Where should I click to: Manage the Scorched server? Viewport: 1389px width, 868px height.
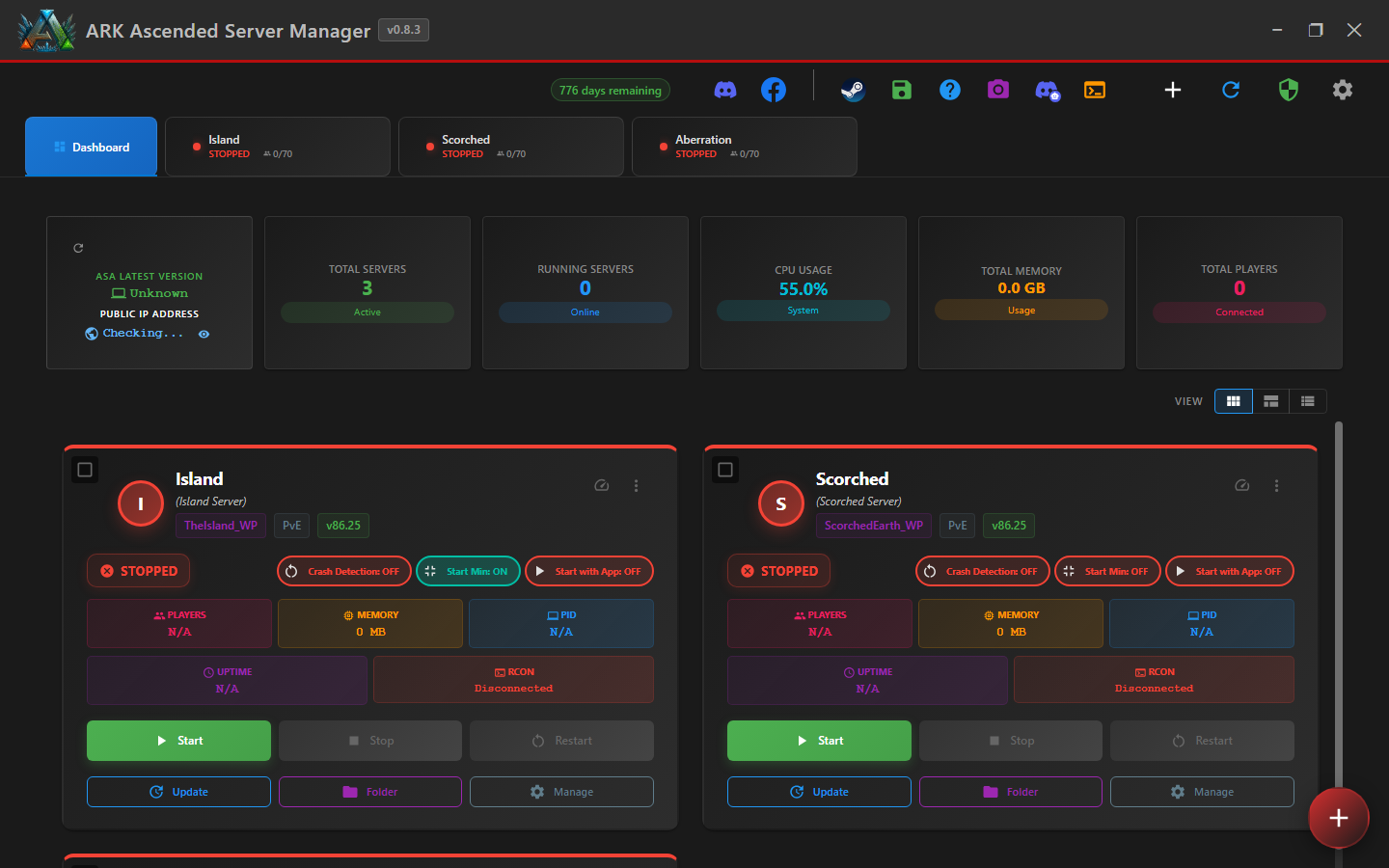(x=1202, y=792)
